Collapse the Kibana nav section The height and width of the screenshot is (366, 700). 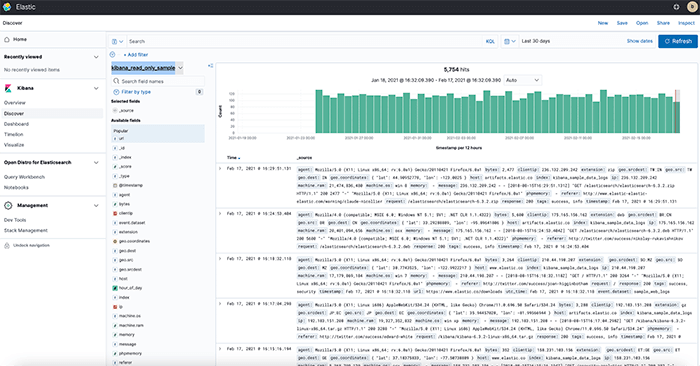point(96,88)
